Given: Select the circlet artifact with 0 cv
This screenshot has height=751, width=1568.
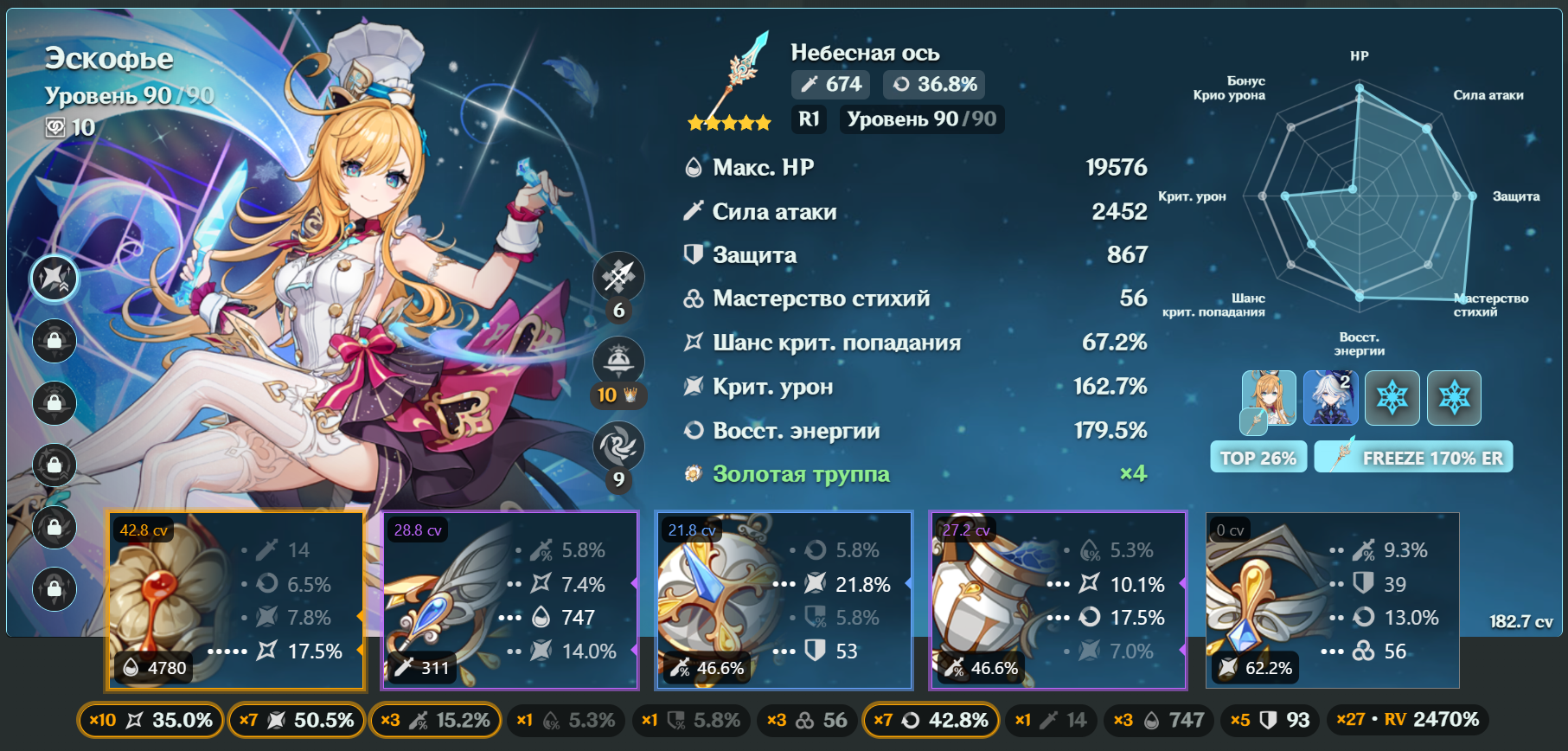Looking at the screenshot, I should 1333,601.
